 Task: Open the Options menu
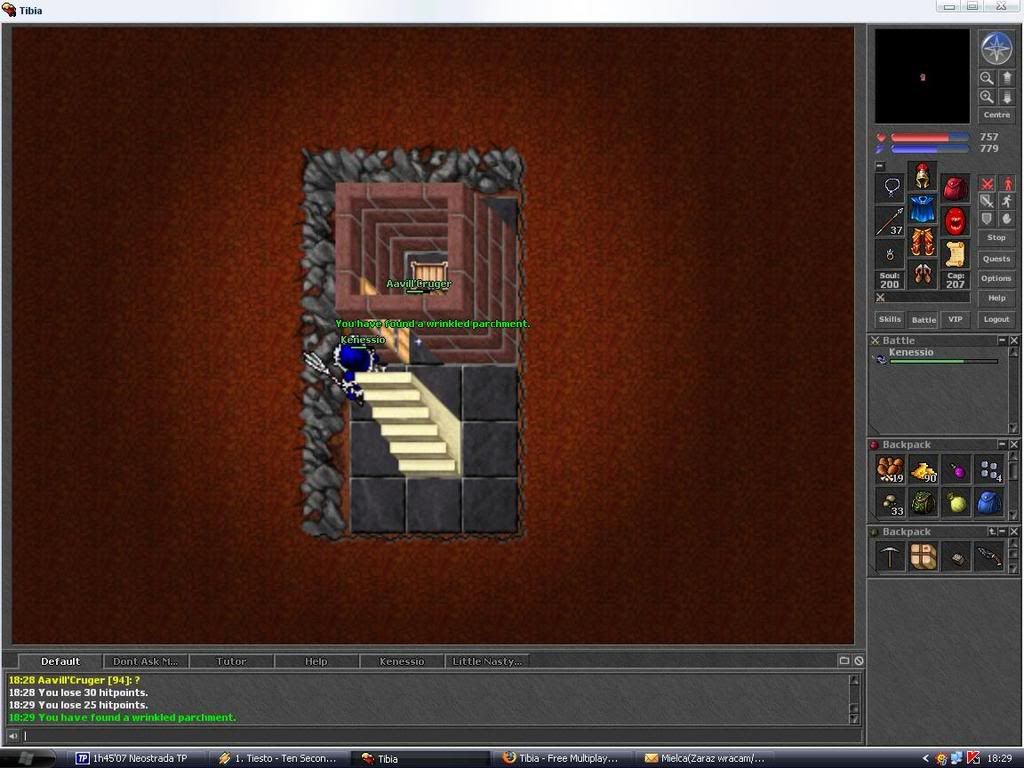click(x=997, y=278)
